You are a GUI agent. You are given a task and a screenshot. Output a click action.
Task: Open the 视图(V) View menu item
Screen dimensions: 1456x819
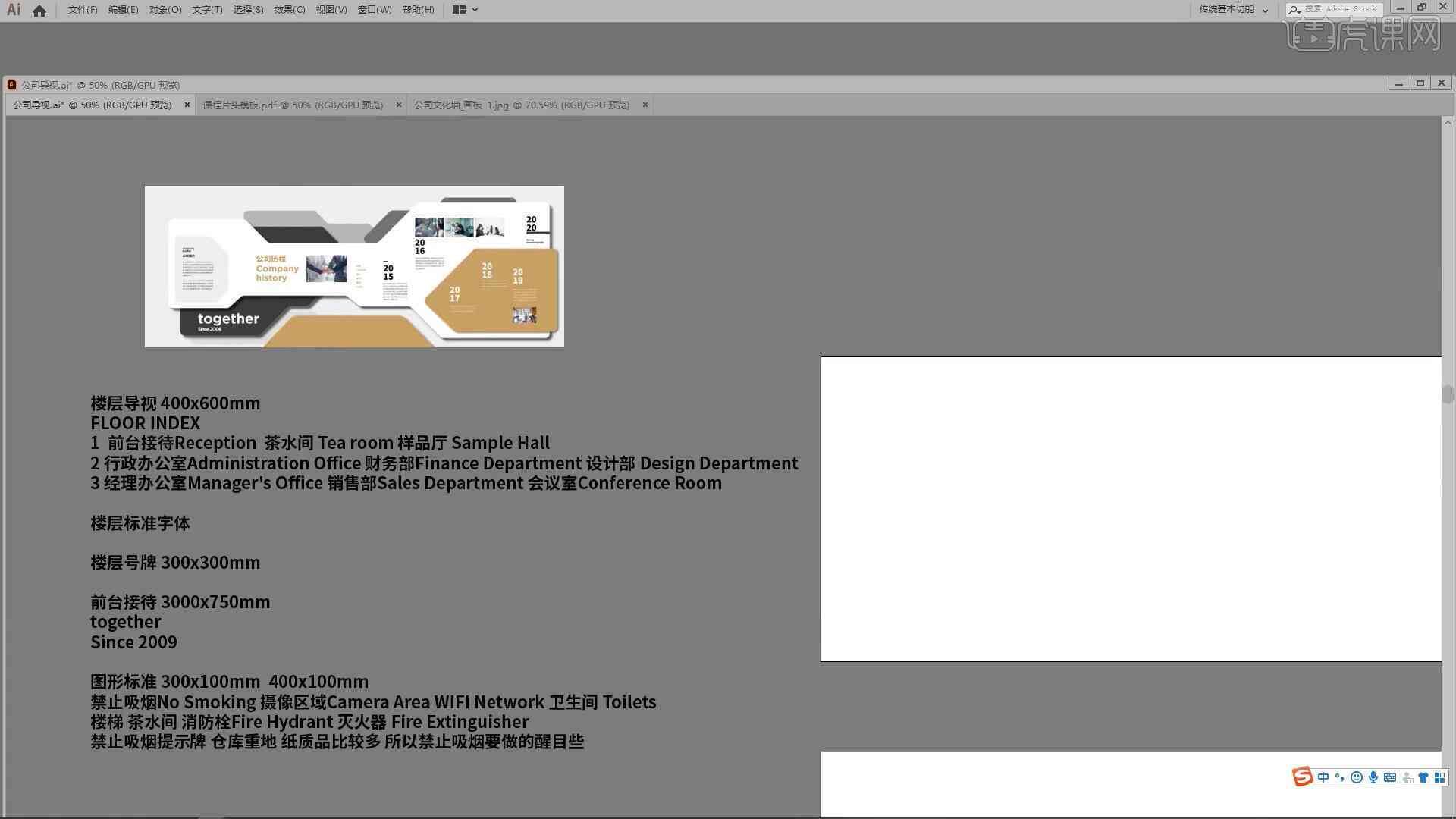tap(329, 9)
